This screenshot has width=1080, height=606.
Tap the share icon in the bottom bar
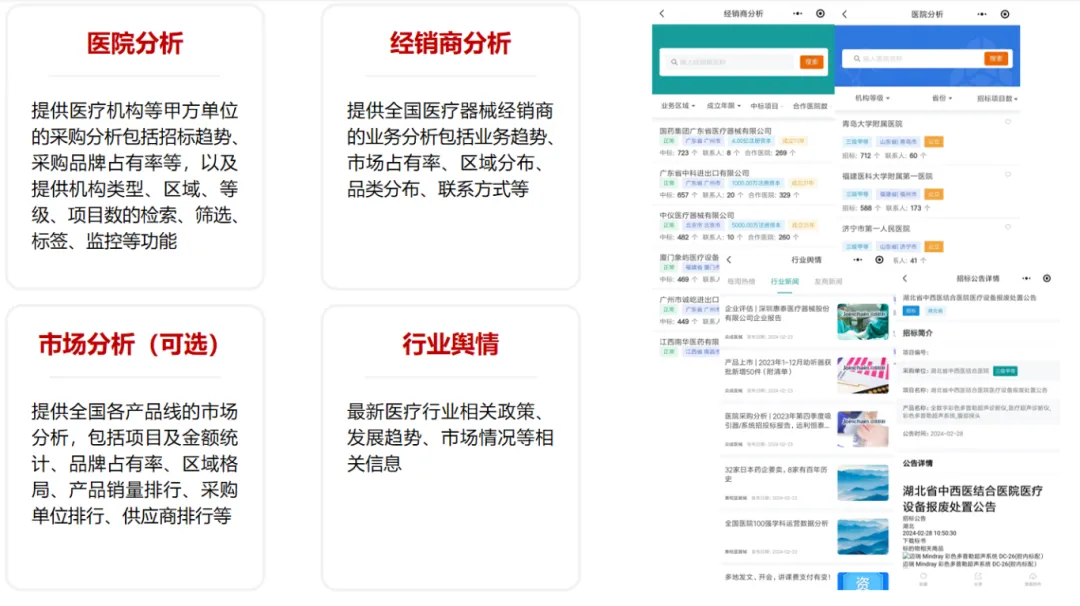[x=978, y=576]
